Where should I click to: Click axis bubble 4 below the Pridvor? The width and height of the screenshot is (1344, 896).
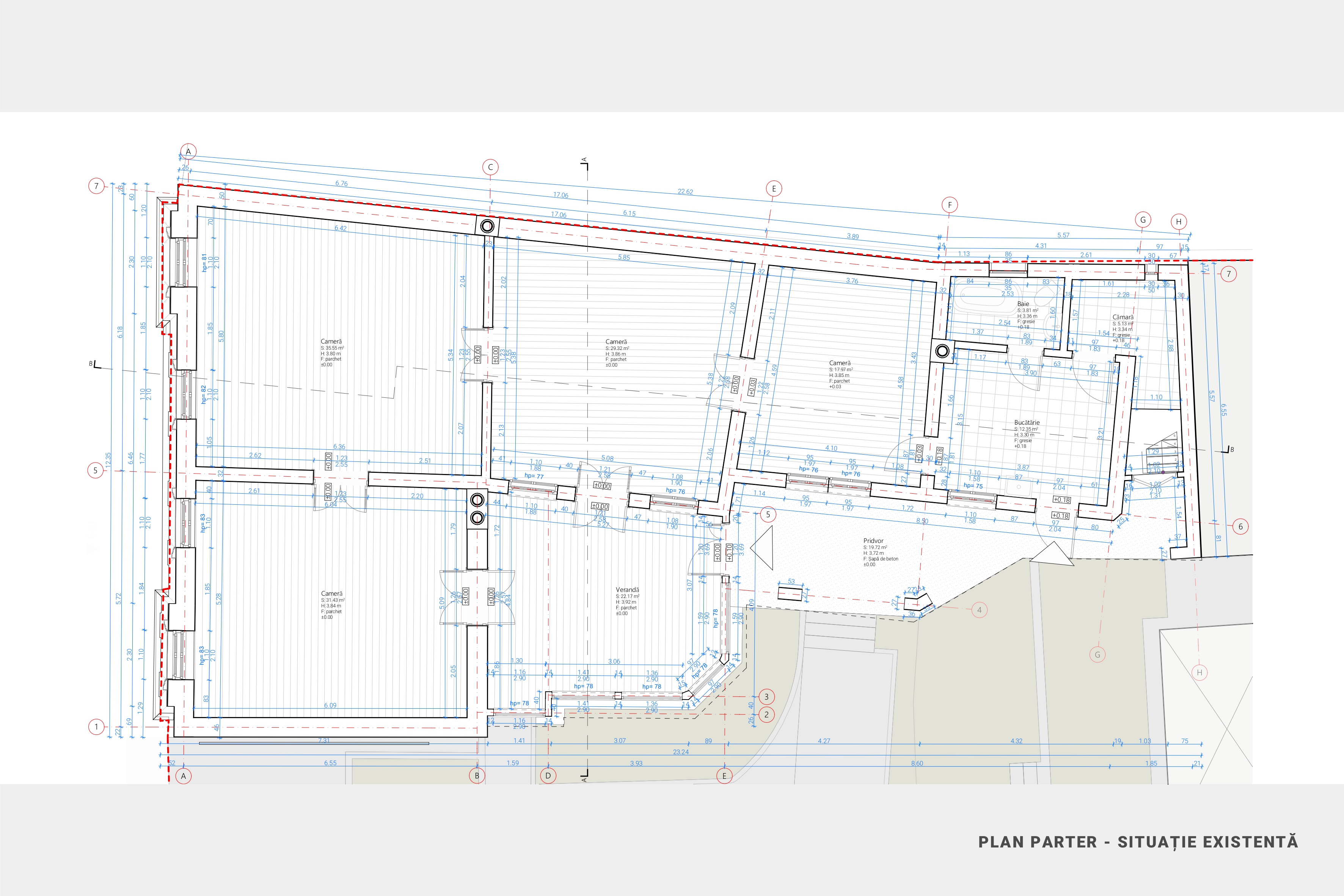tap(980, 610)
